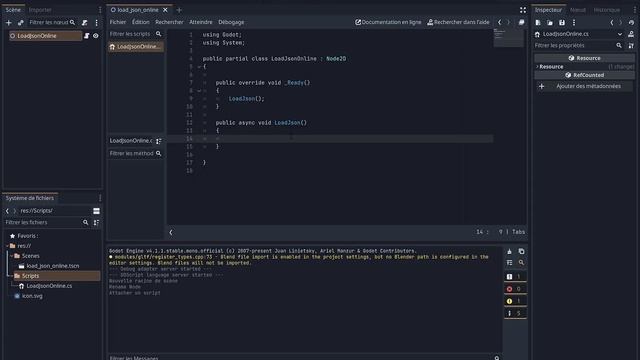Switch to the Historique tab
640x360 pixels.
click(x=607, y=10)
